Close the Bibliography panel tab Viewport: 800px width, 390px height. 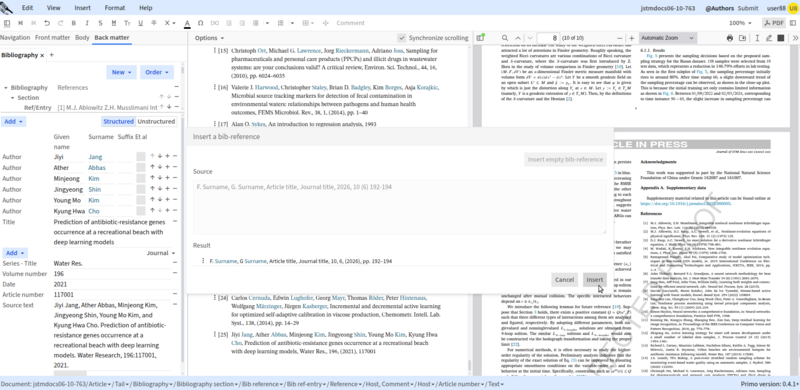pos(42,55)
